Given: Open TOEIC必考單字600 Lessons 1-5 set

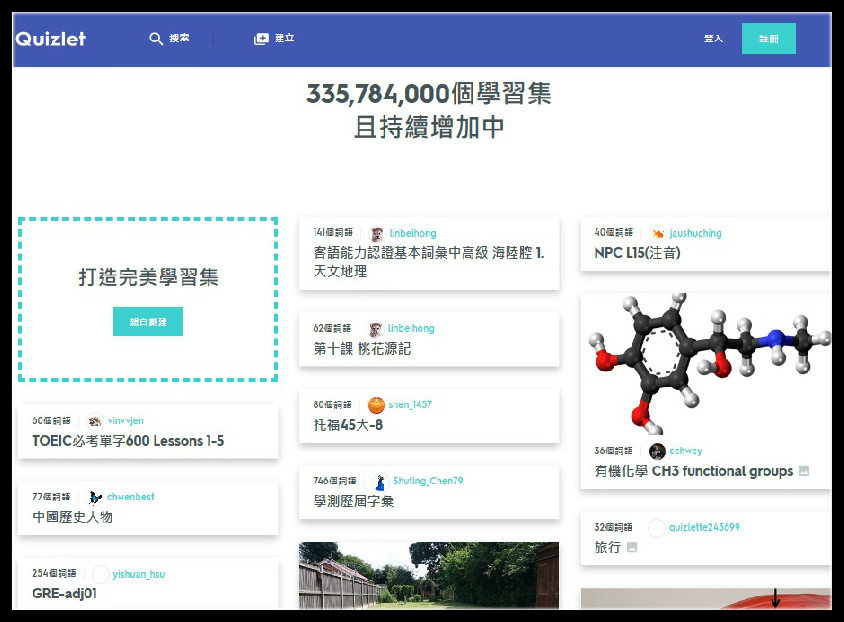Looking at the screenshot, I should tap(128, 441).
